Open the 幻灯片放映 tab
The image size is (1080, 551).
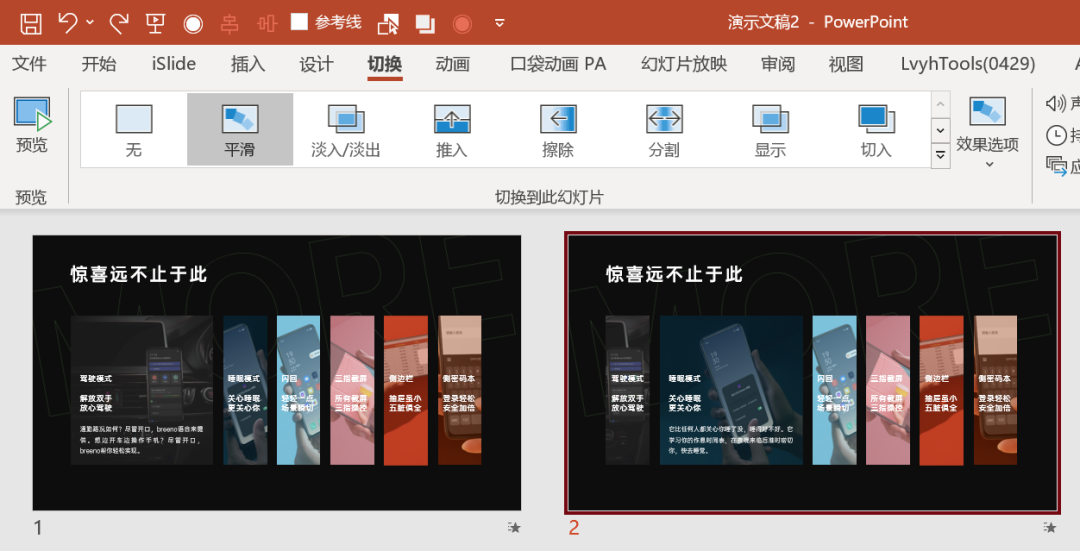point(684,64)
